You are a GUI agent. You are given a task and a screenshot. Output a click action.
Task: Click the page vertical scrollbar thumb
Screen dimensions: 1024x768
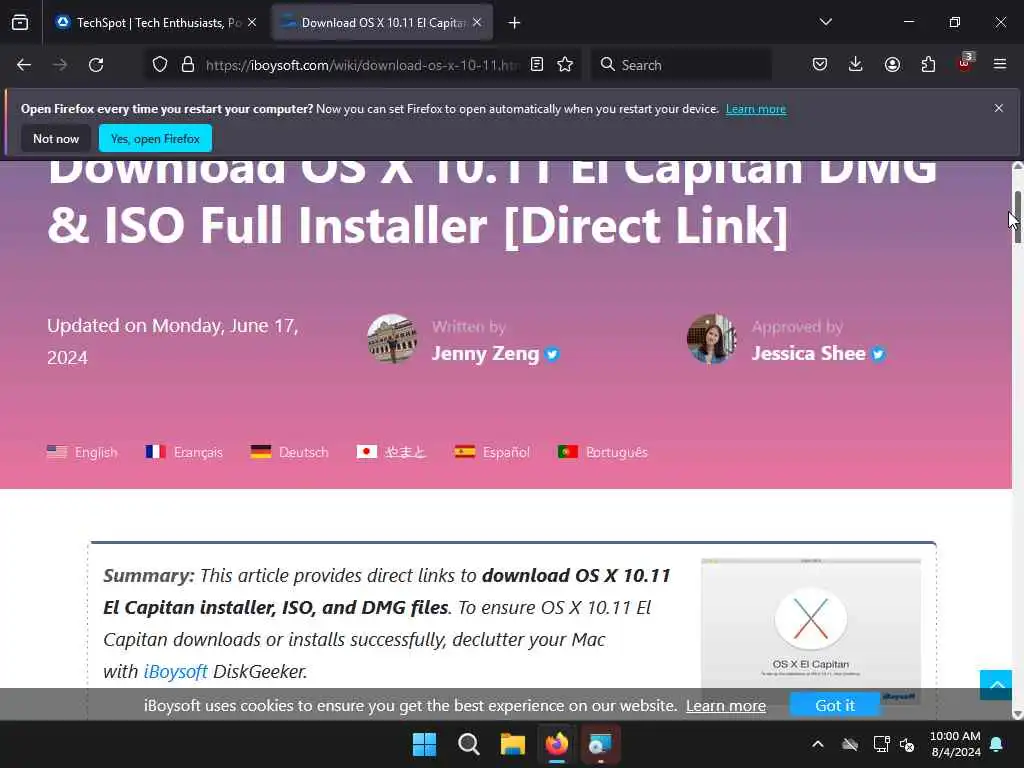pyautogui.click(x=1017, y=218)
